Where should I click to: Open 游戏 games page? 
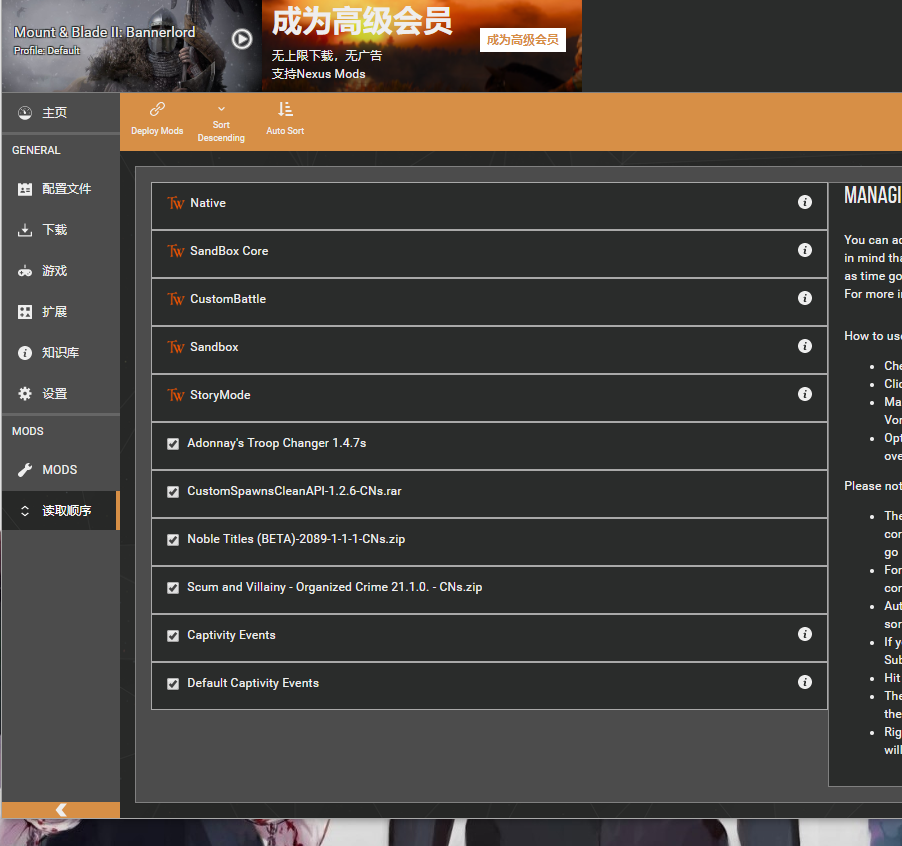click(60, 271)
